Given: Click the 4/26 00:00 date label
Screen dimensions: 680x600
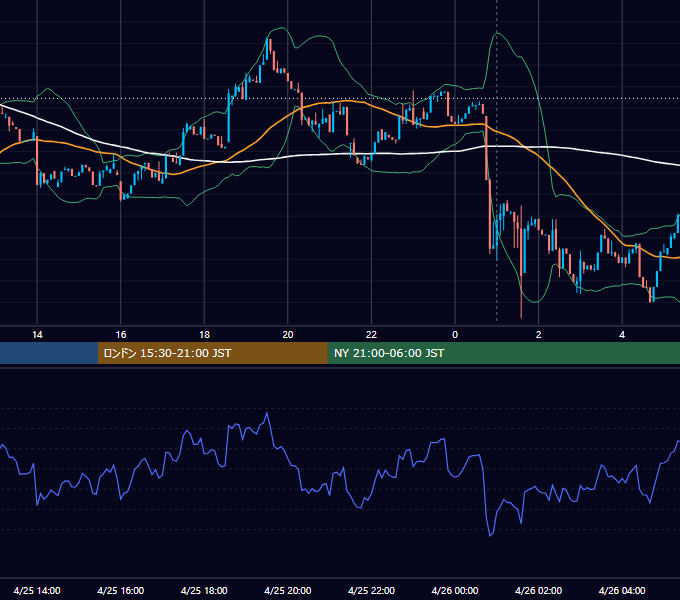Looking at the screenshot, I should click(x=455, y=590).
